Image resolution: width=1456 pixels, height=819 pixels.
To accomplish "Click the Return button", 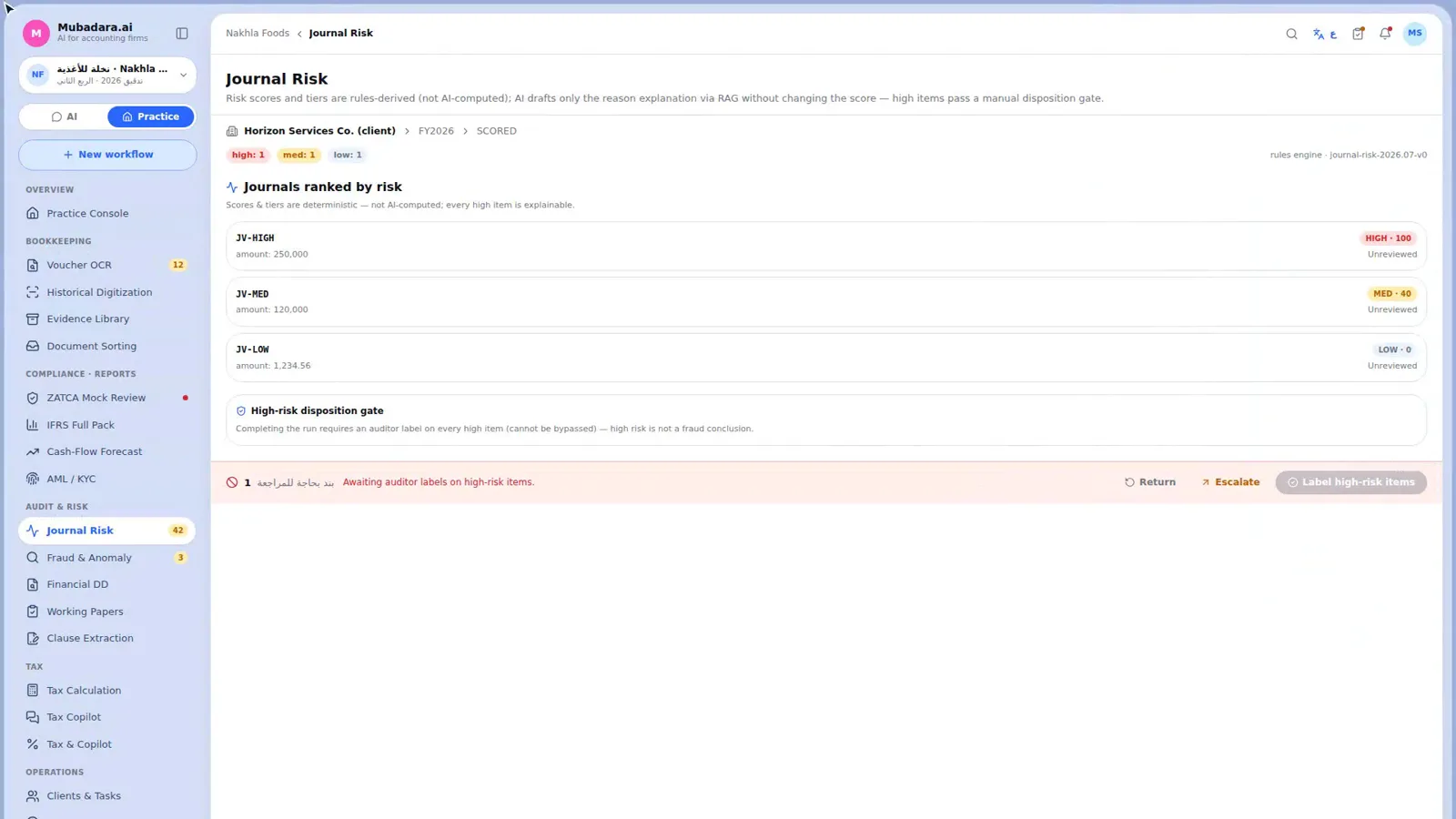I will coord(1149,482).
